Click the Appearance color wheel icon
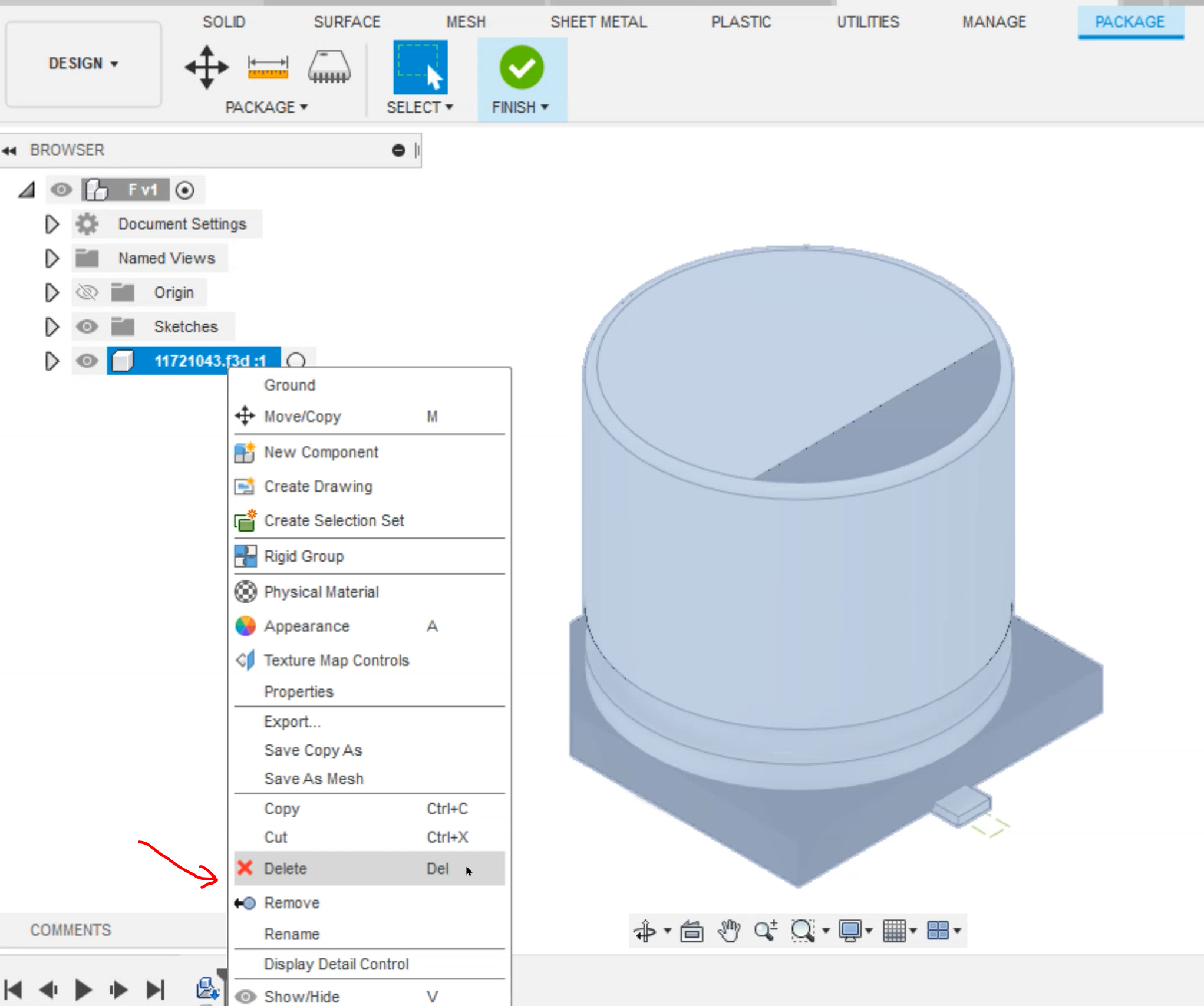Image resolution: width=1204 pixels, height=1006 pixels. click(x=246, y=626)
